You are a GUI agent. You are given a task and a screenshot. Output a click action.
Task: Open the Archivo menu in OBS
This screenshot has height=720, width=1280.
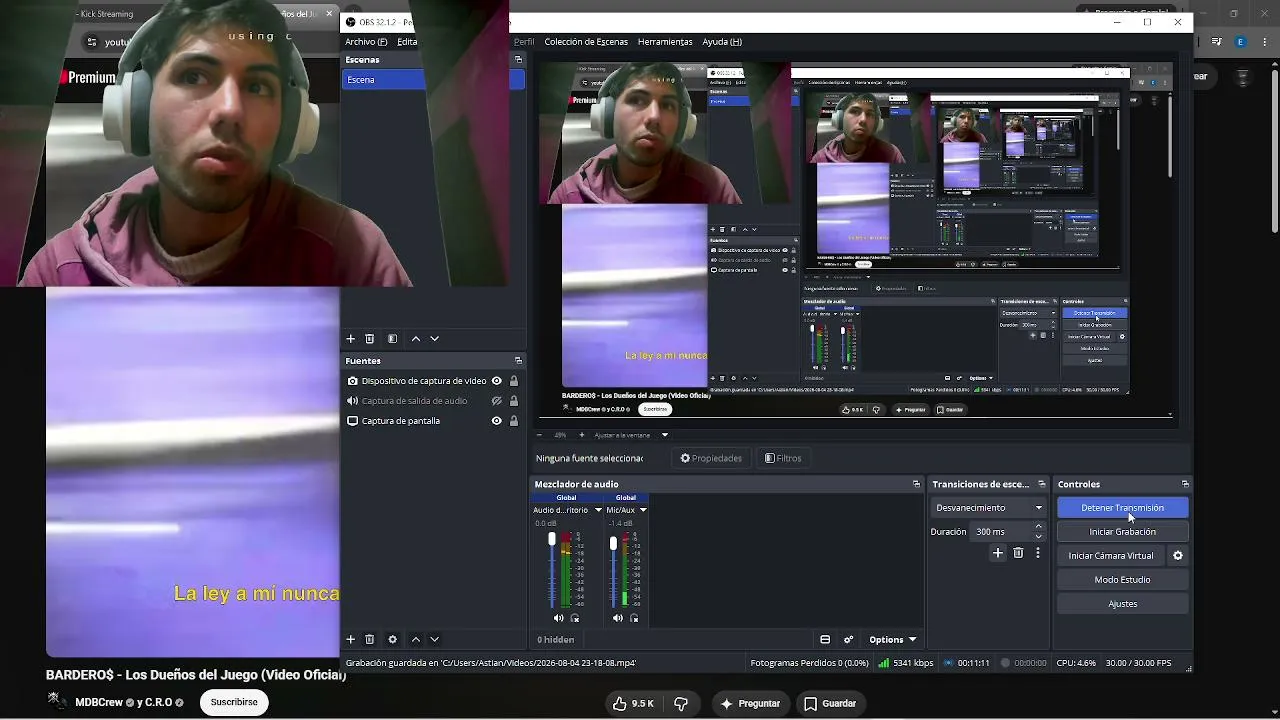pos(366,42)
